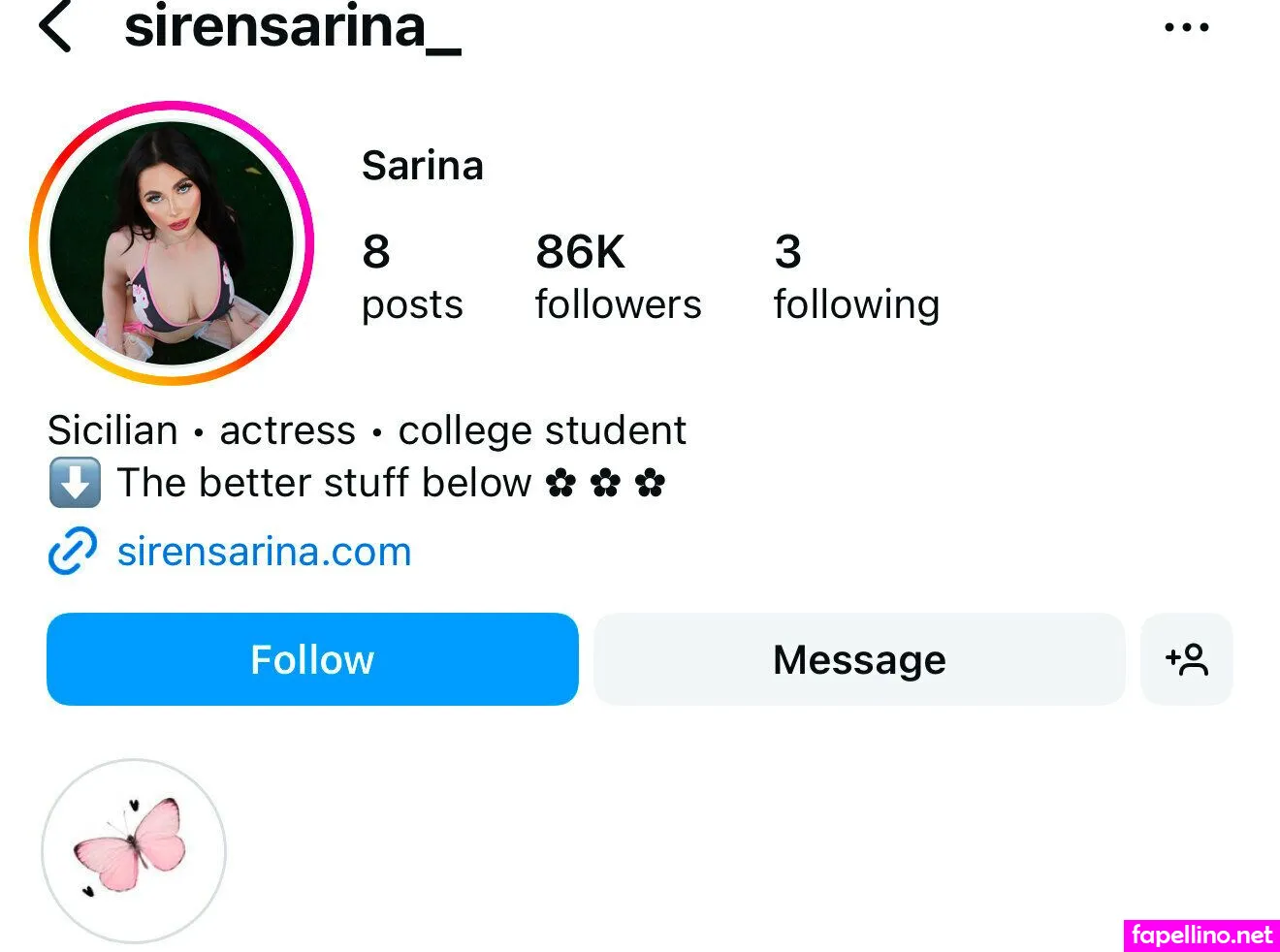
Task: Tap the college student bio text
Action: pos(542,430)
